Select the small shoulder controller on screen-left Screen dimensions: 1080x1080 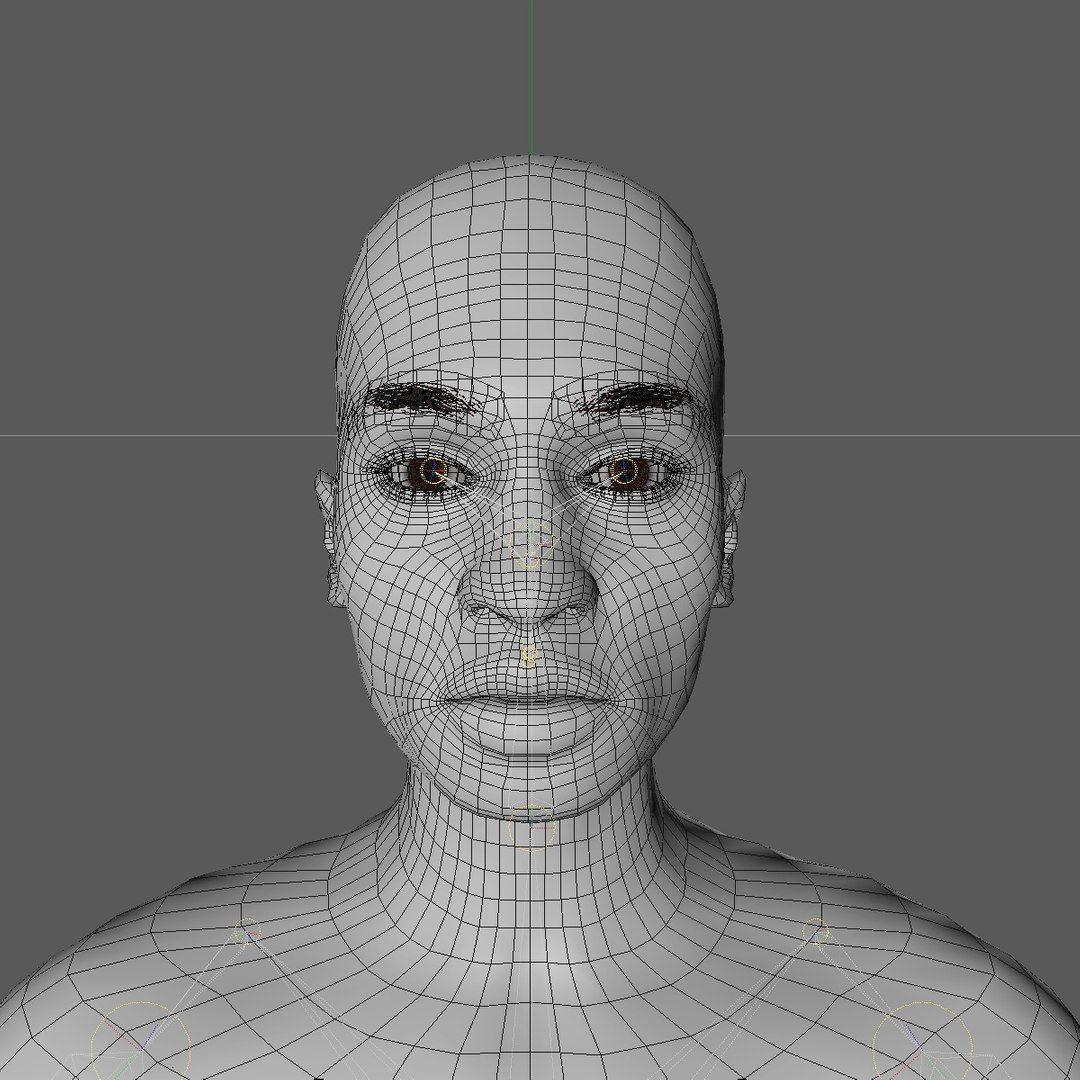[247, 933]
